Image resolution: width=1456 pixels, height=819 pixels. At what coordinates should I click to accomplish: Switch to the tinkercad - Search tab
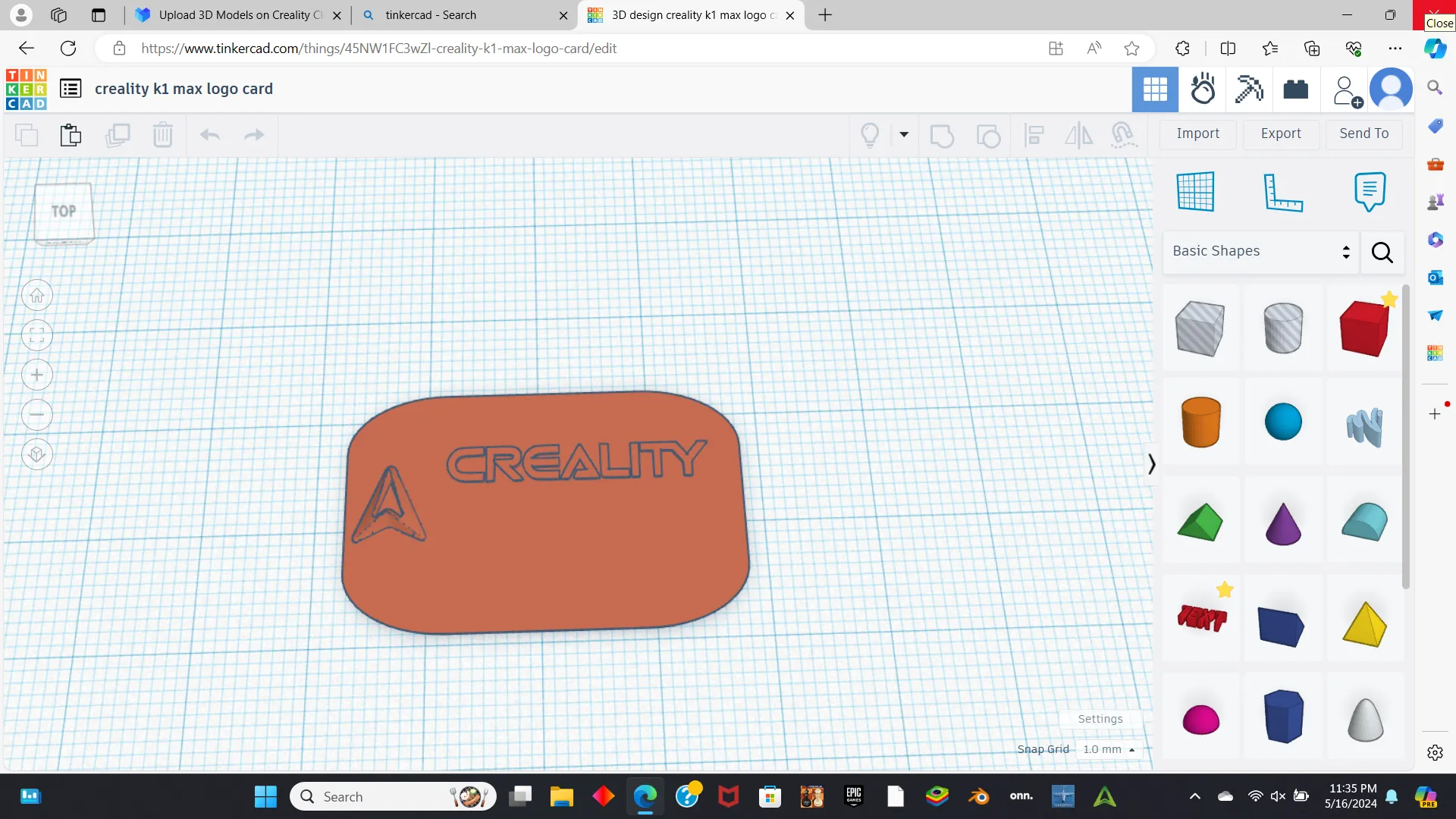pyautogui.click(x=464, y=15)
